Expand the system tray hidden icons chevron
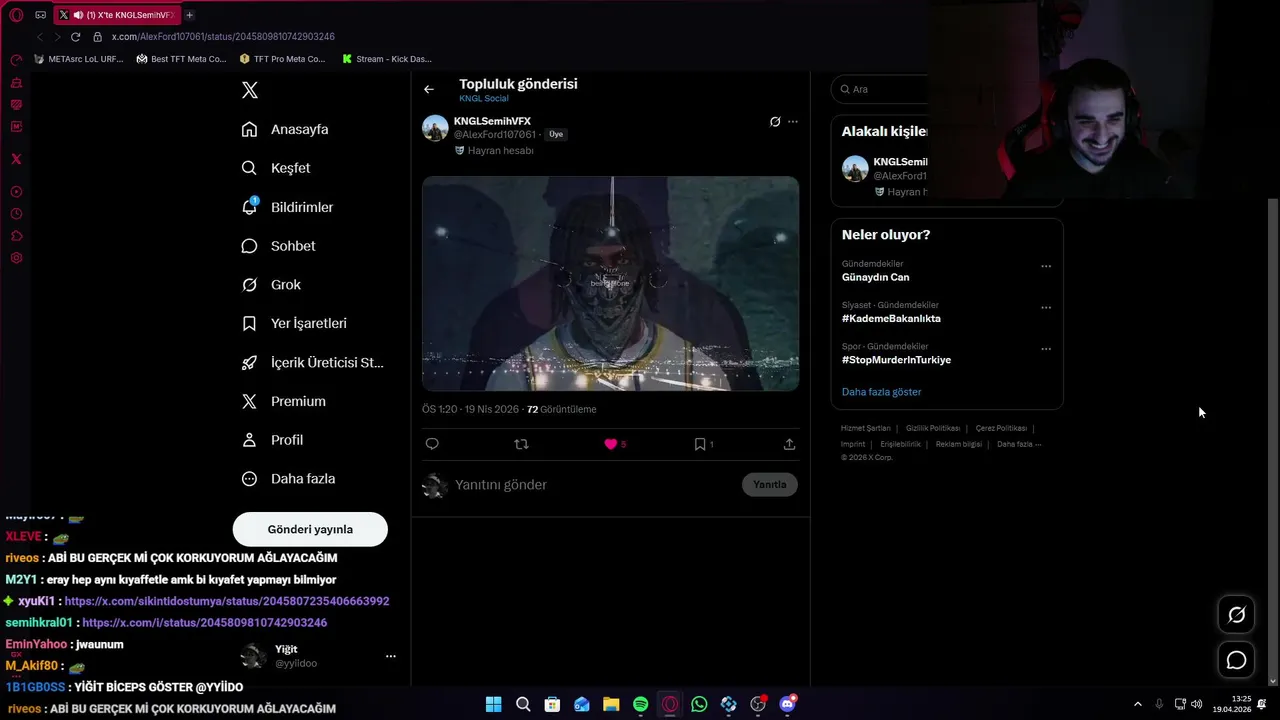The image size is (1280, 720). (1138, 704)
